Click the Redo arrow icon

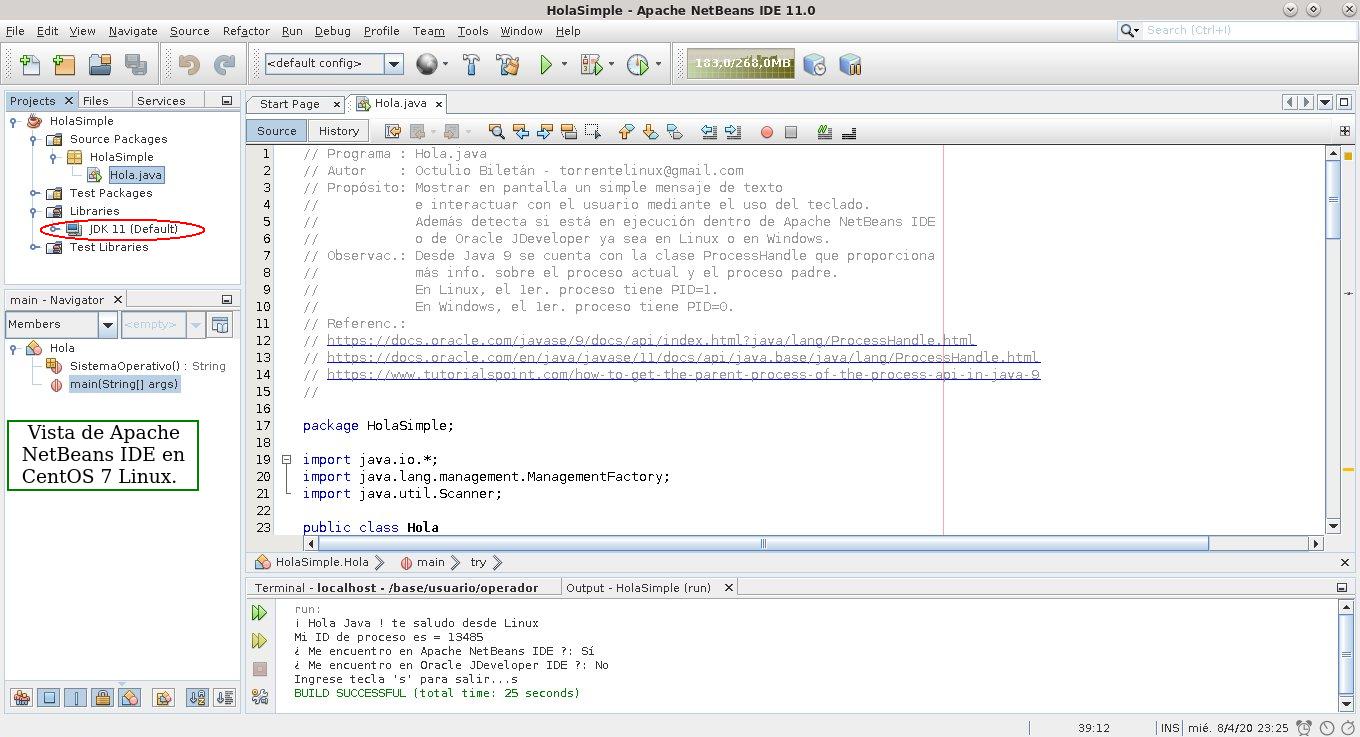coord(225,65)
